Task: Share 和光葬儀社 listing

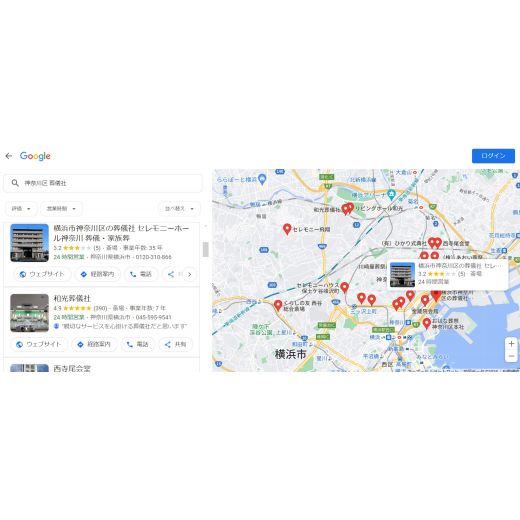Action: click(176, 344)
